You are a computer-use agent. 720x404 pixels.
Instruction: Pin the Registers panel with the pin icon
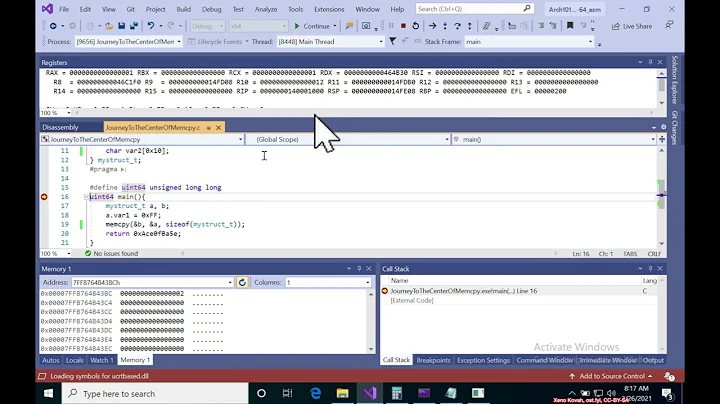[650, 62]
